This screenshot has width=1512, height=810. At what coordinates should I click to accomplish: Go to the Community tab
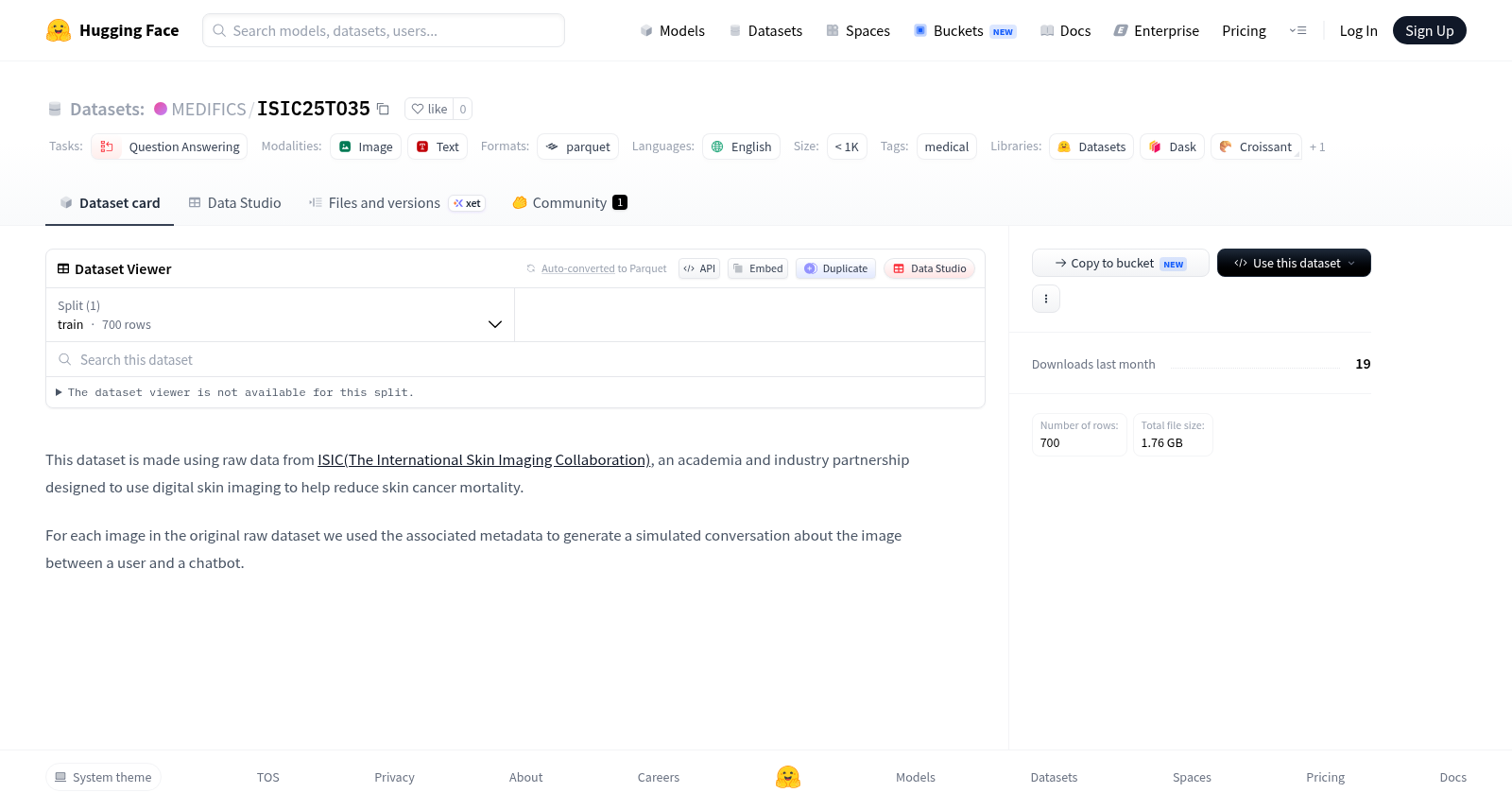570,203
